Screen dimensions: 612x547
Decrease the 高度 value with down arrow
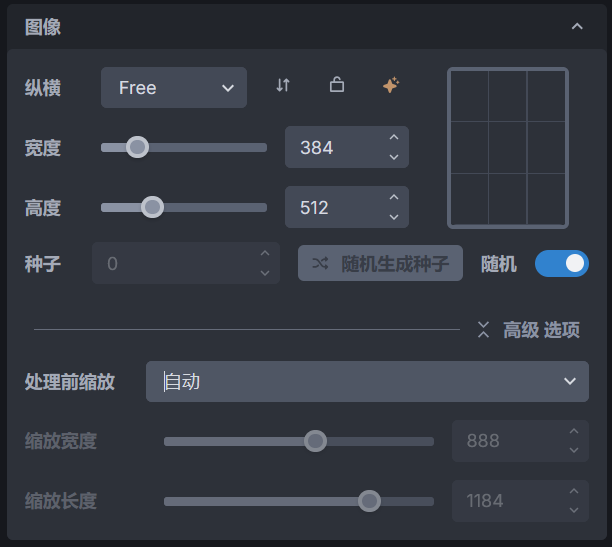(x=394, y=217)
